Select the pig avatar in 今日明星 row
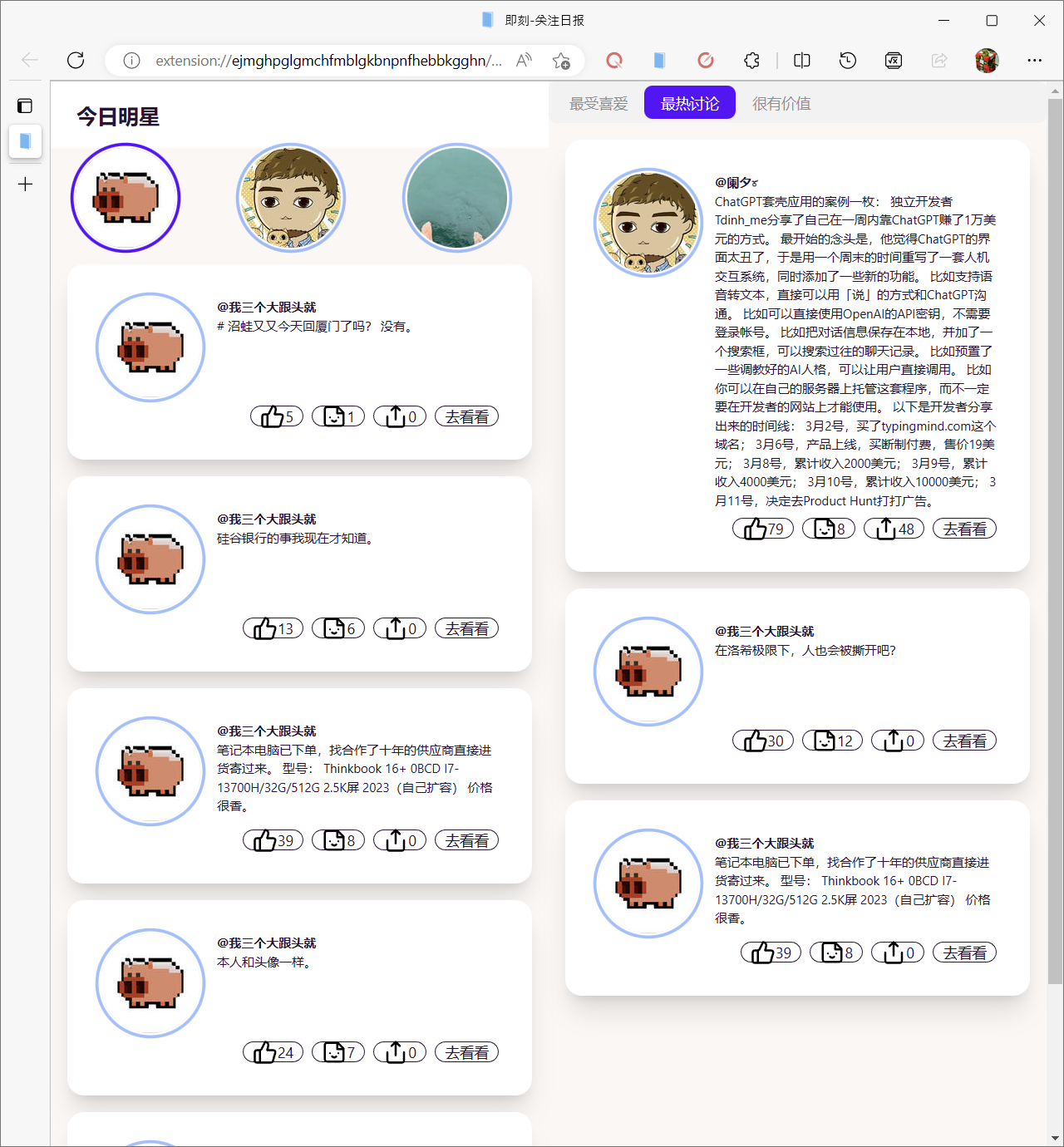 (125, 197)
